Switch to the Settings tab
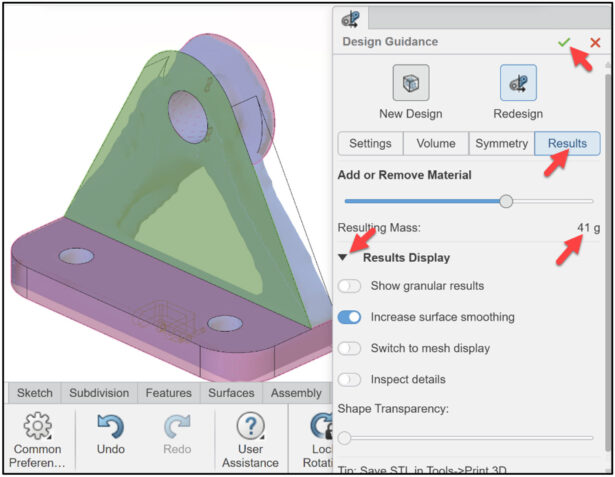 [370, 144]
